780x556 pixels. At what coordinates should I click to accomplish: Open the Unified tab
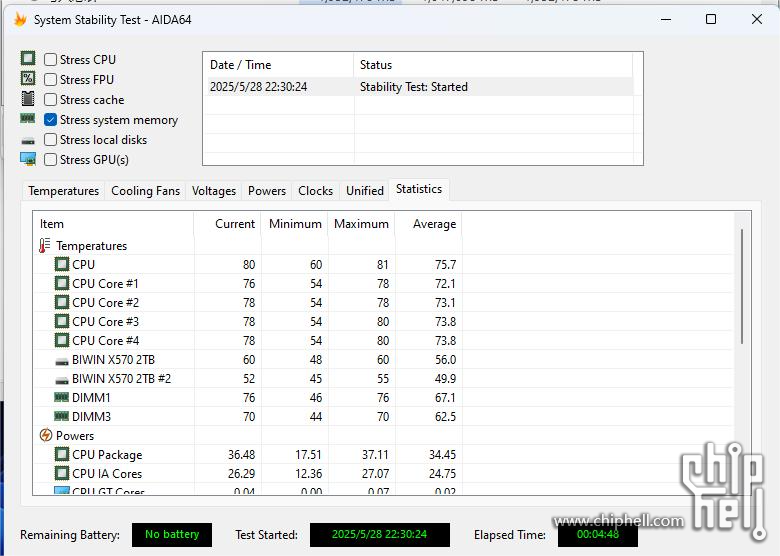click(365, 191)
